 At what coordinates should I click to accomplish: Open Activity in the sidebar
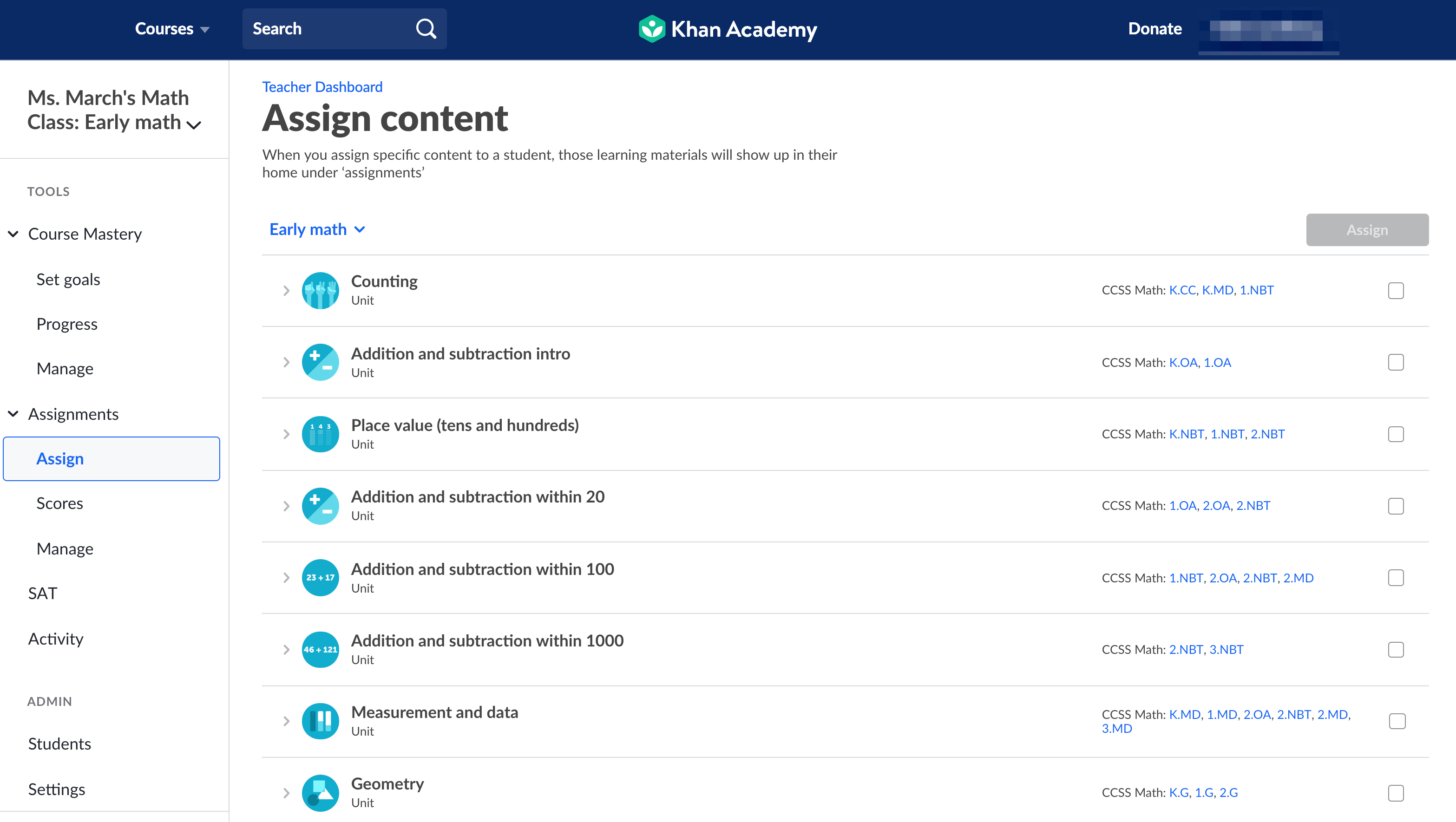(55, 639)
